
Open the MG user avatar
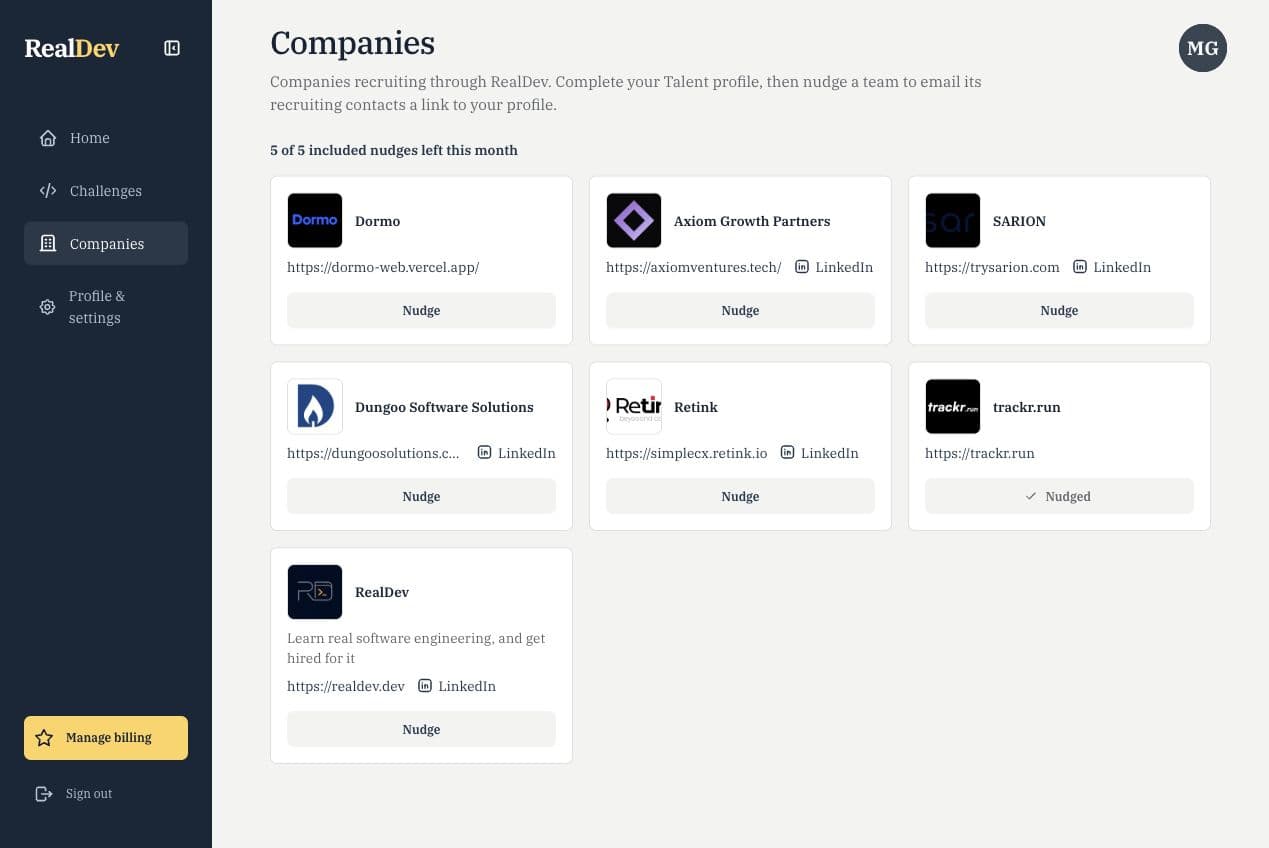pos(1203,48)
